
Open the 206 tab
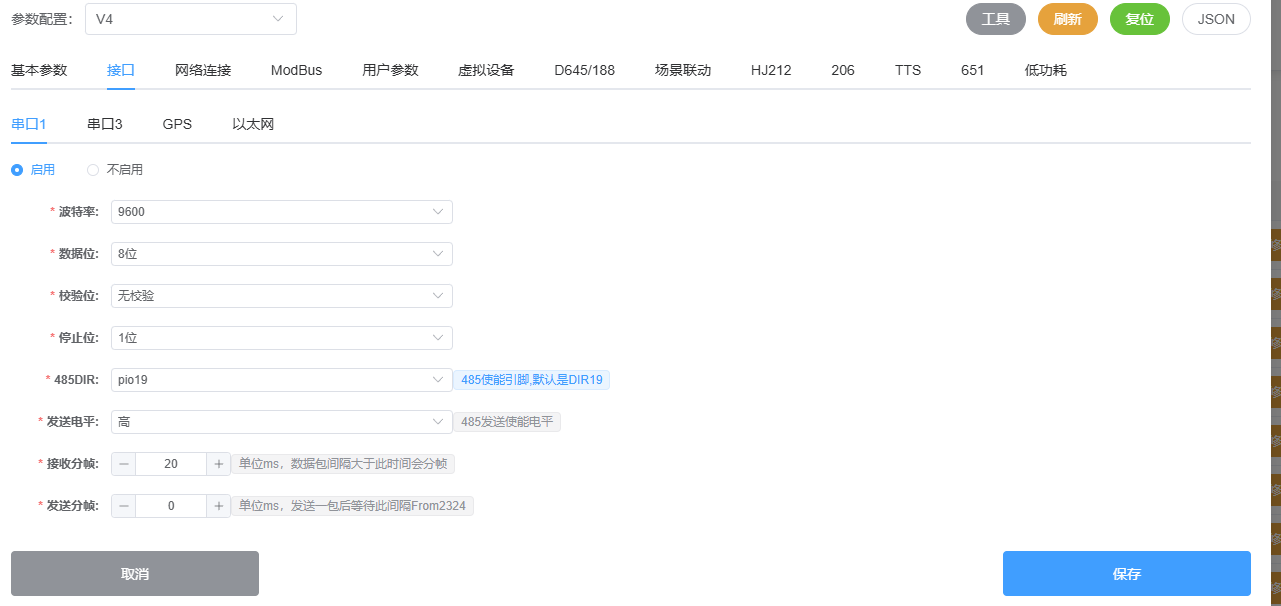(843, 70)
